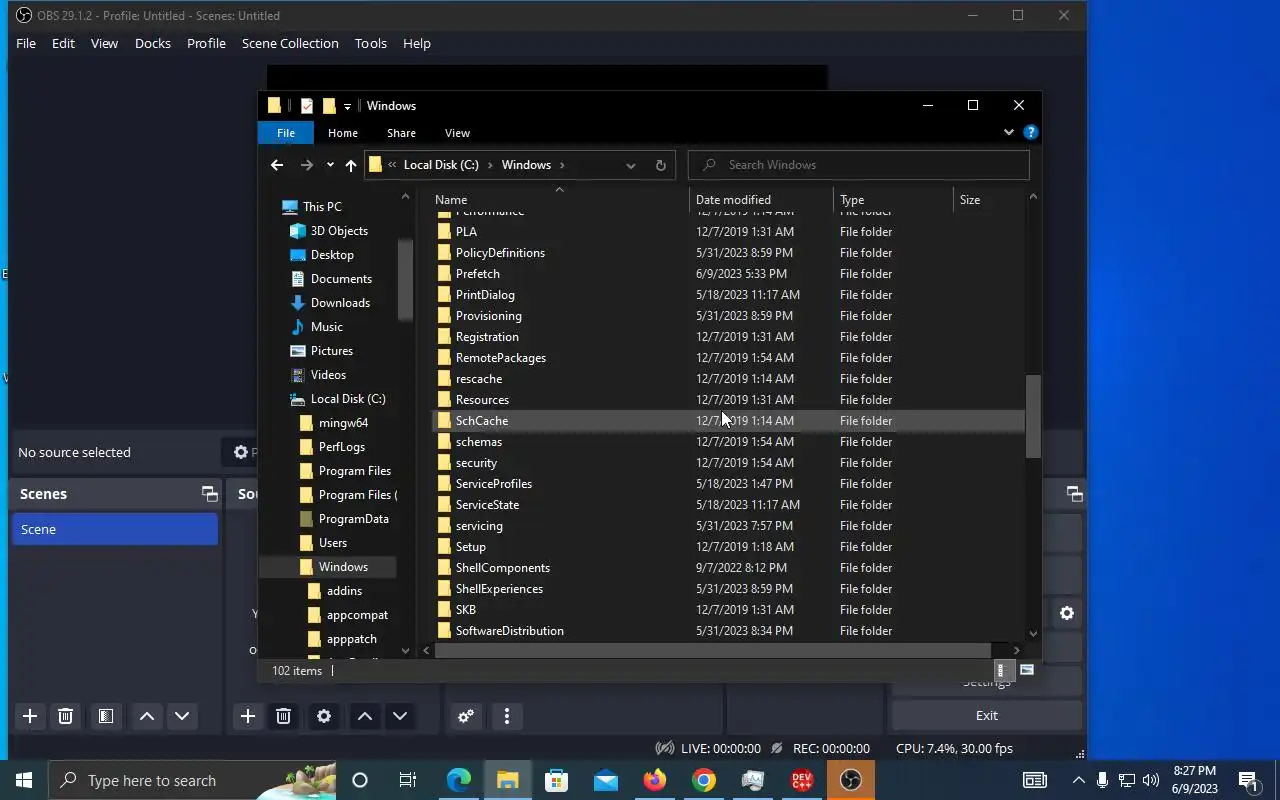
Task: Open File Explorer help icon
Action: click(1031, 132)
